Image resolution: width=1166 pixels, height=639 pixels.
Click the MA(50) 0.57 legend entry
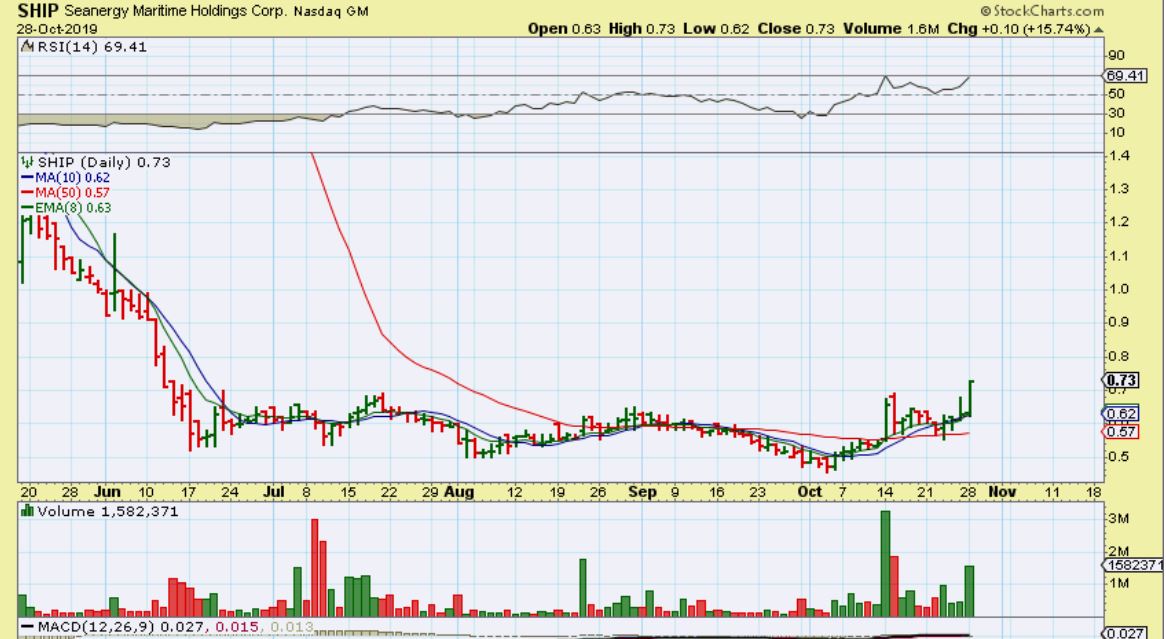[x=66, y=193]
